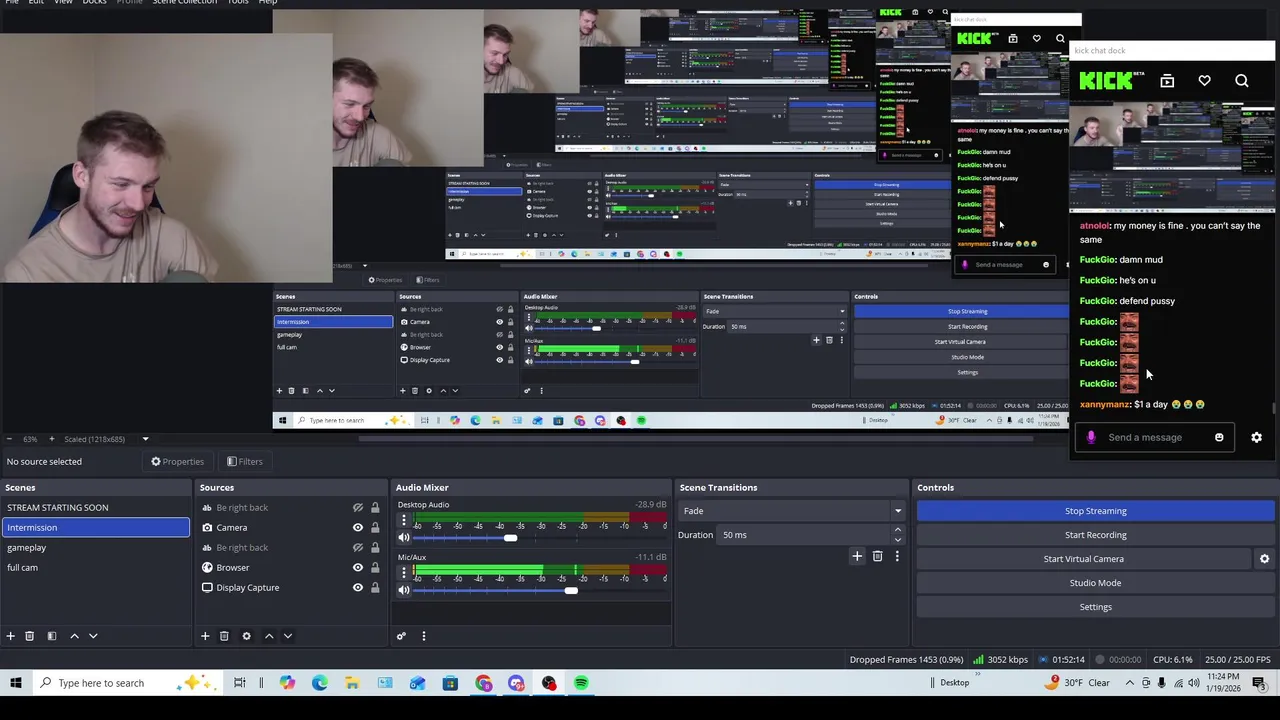Move the selected scene up
The height and width of the screenshot is (720, 1280).
pos(74,636)
